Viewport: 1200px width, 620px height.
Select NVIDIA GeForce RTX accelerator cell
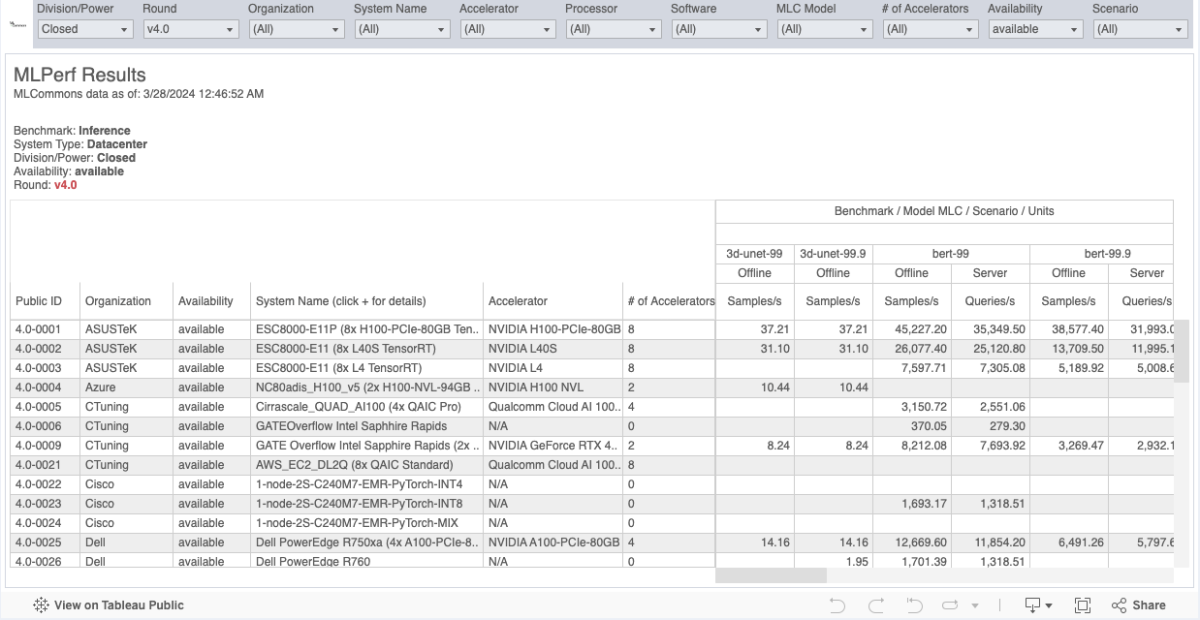(x=554, y=446)
